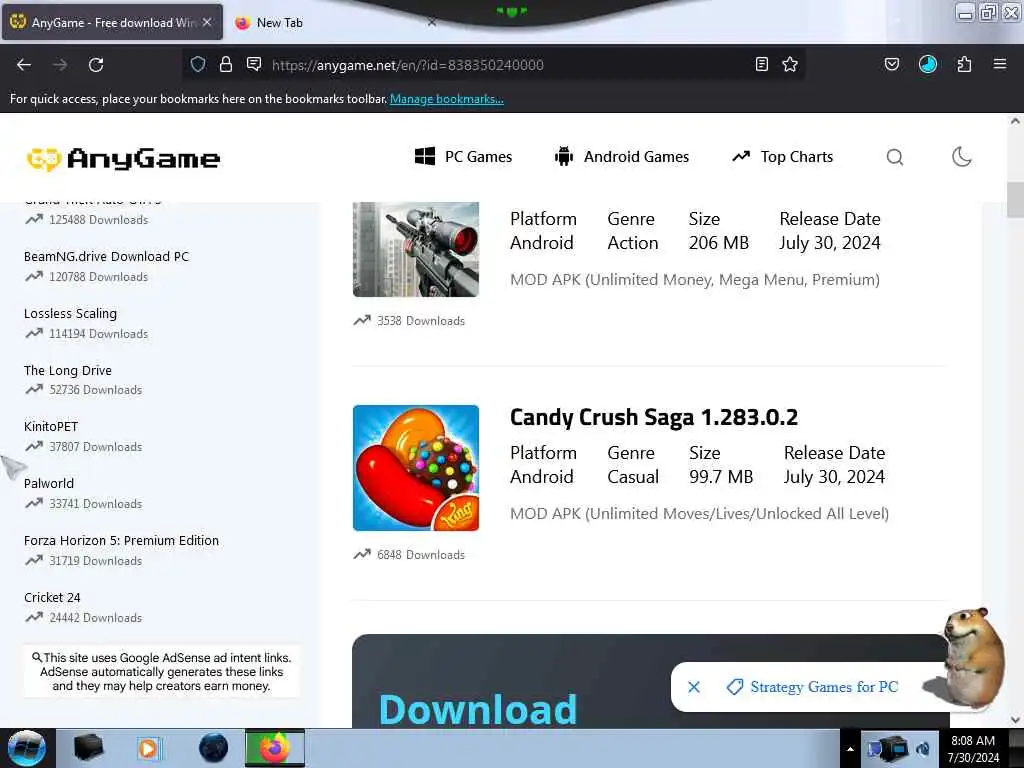This screenshot has height=768, width=1024.
Task: Open the Firefox account circle icon
Action: point(928,64)
